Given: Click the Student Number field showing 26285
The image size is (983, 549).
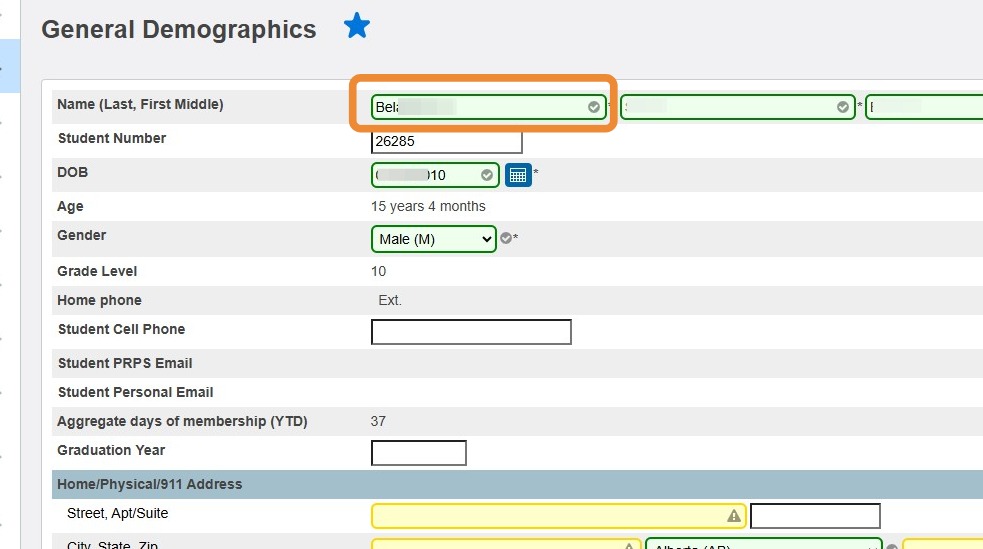Looking at the screenshot, I should [x=446, y=141].
